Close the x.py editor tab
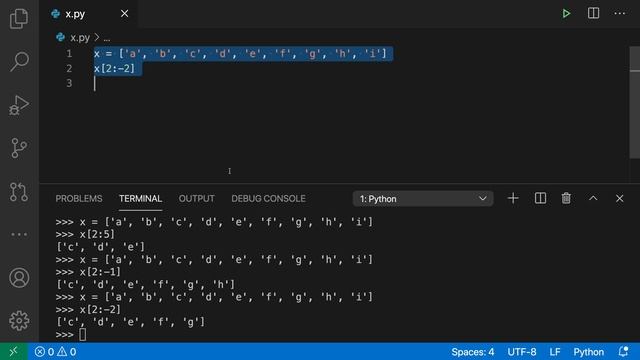Screen dimensions: 640x360 [124, 13]
